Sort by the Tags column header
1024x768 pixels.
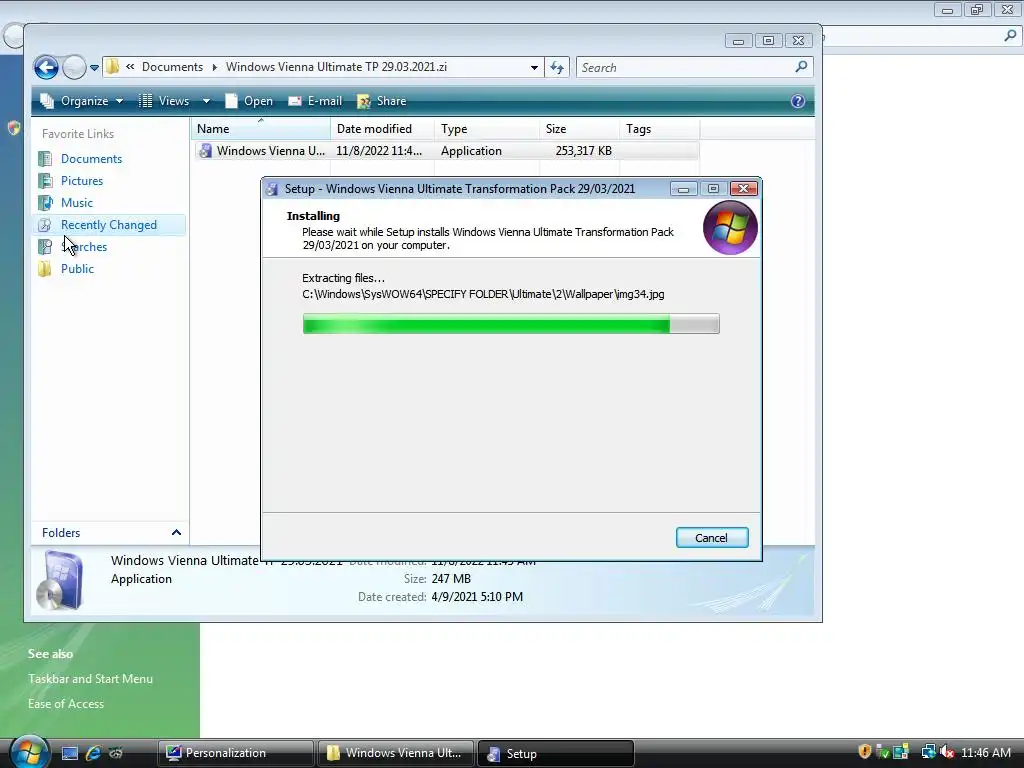[x=660, y=129]
